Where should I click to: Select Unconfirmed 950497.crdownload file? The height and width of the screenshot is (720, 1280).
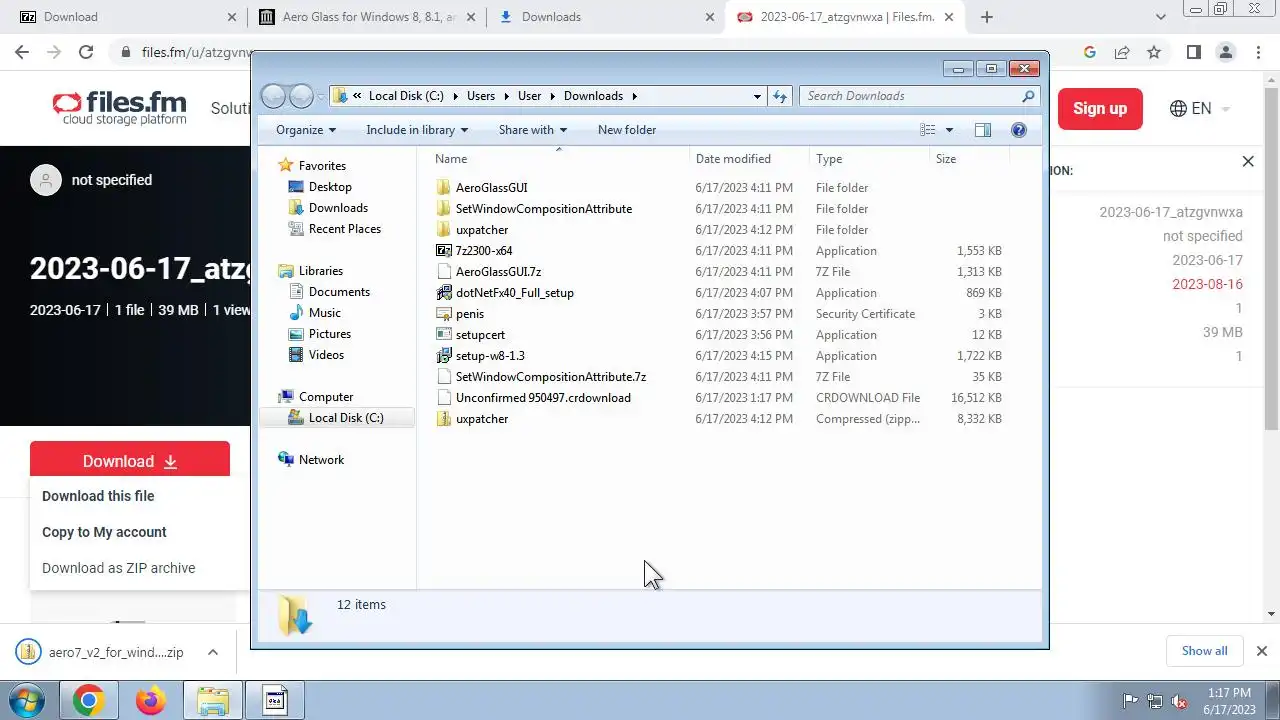click(x=543, y=398)
